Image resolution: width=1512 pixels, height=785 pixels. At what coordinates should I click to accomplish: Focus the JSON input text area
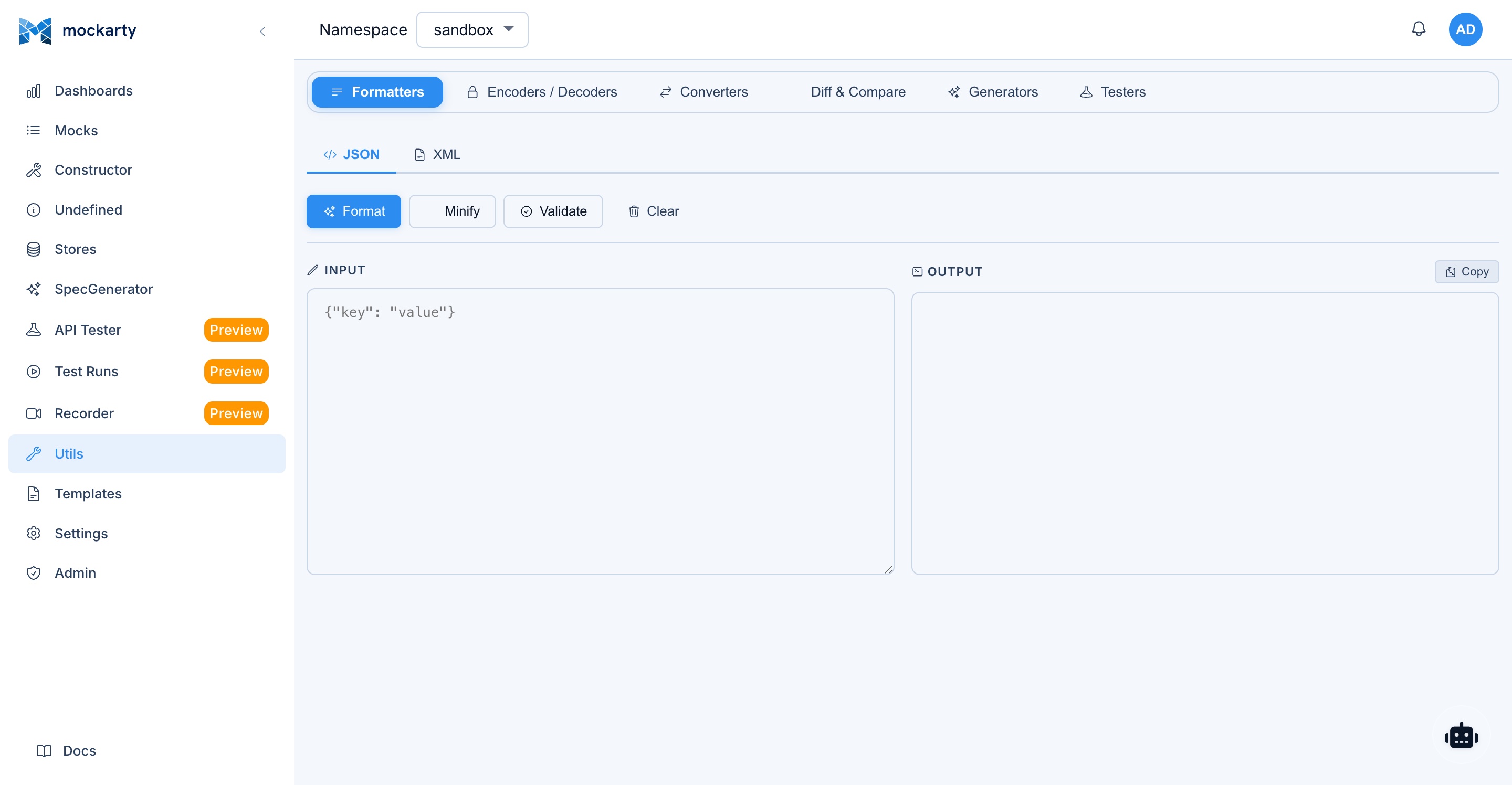pos(600,431)
